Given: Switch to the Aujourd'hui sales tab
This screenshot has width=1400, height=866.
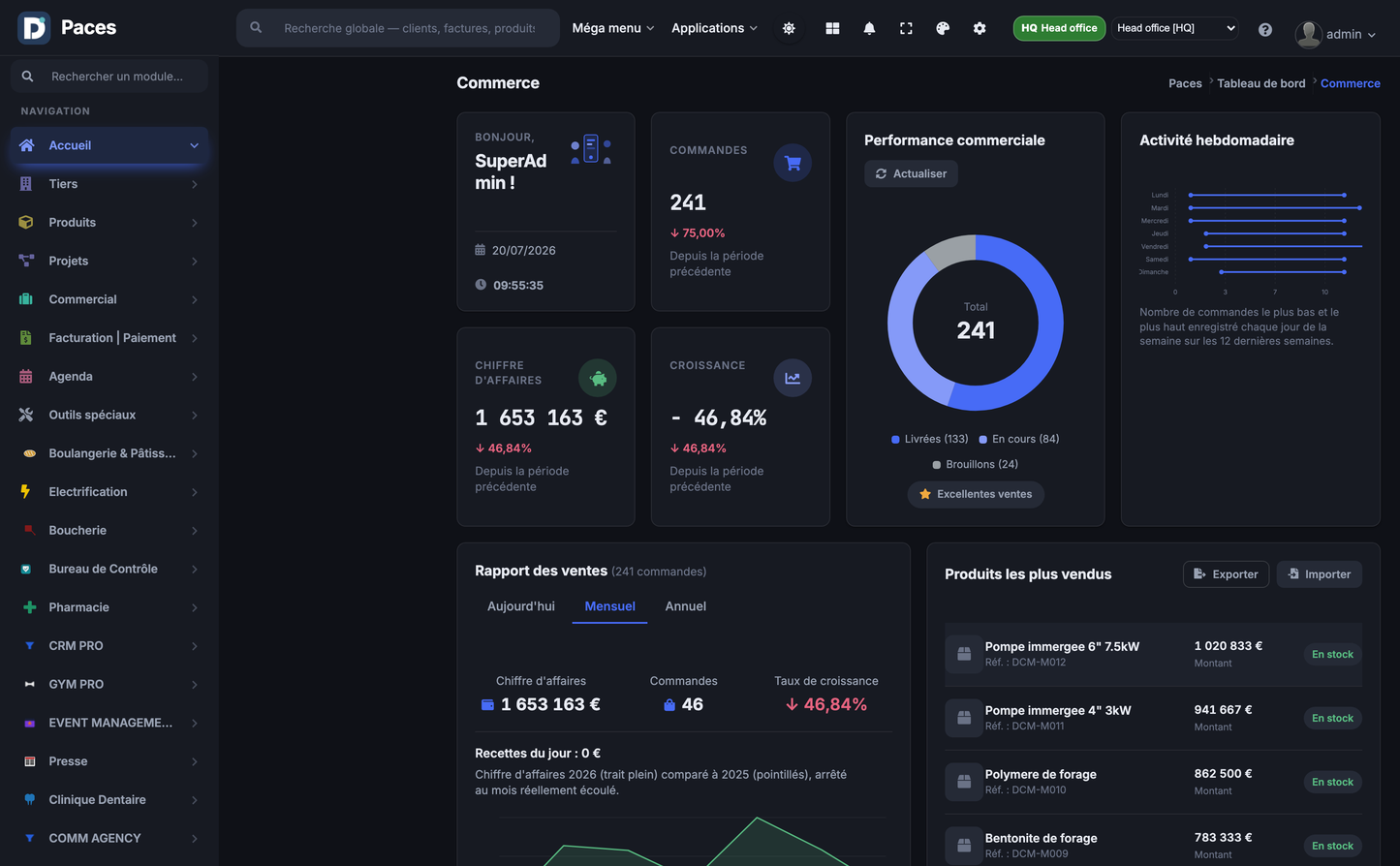Looking at the screenshot, I should (521, 606).
